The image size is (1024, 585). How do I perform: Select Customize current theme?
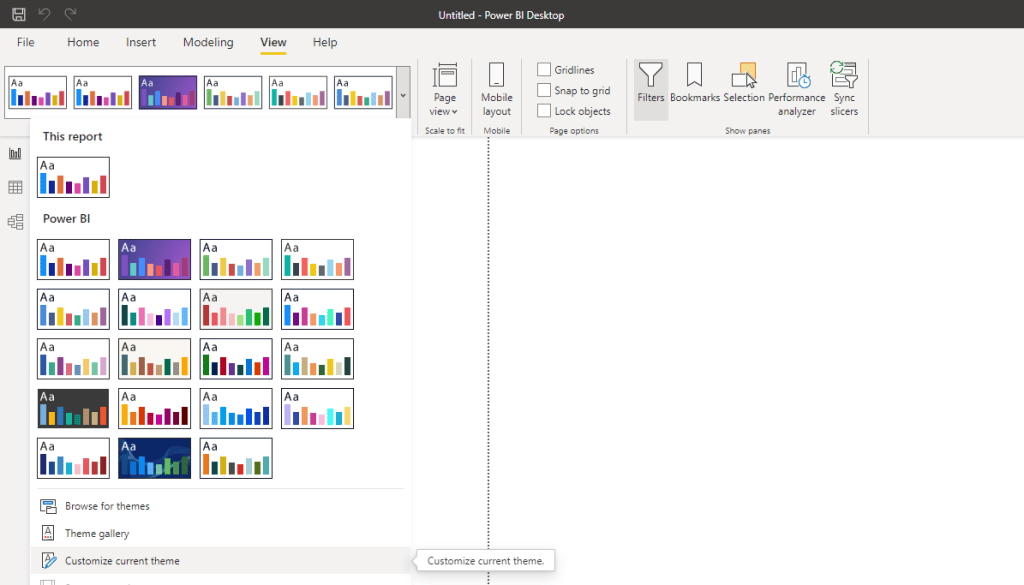[x=122, y=561]
